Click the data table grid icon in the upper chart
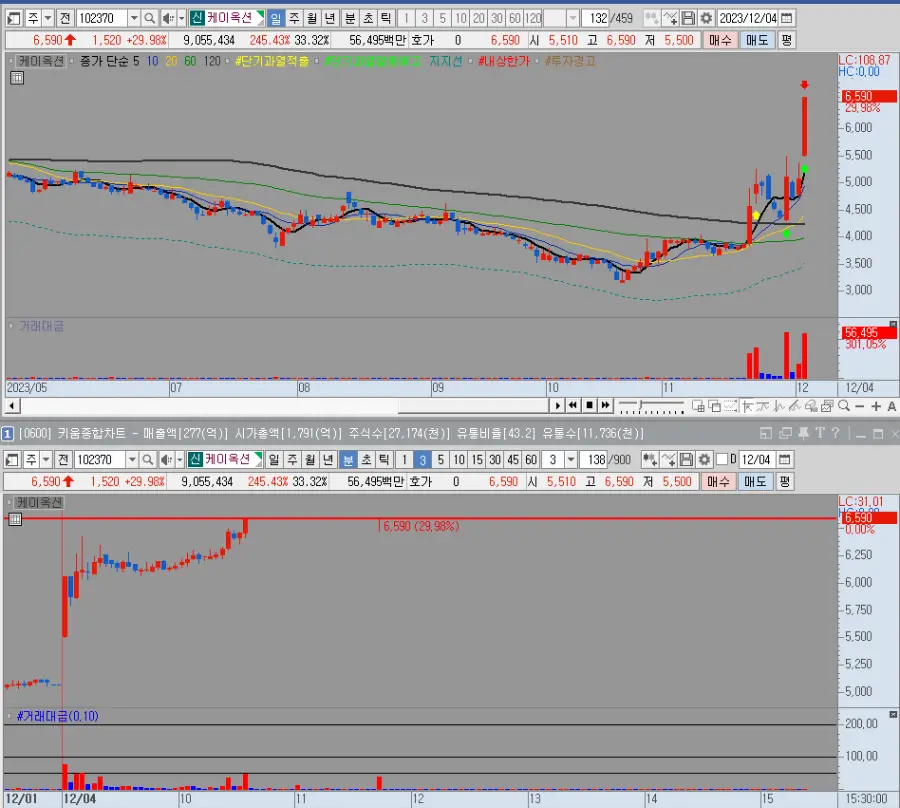900x808 pixels. [x=17, y=78]
